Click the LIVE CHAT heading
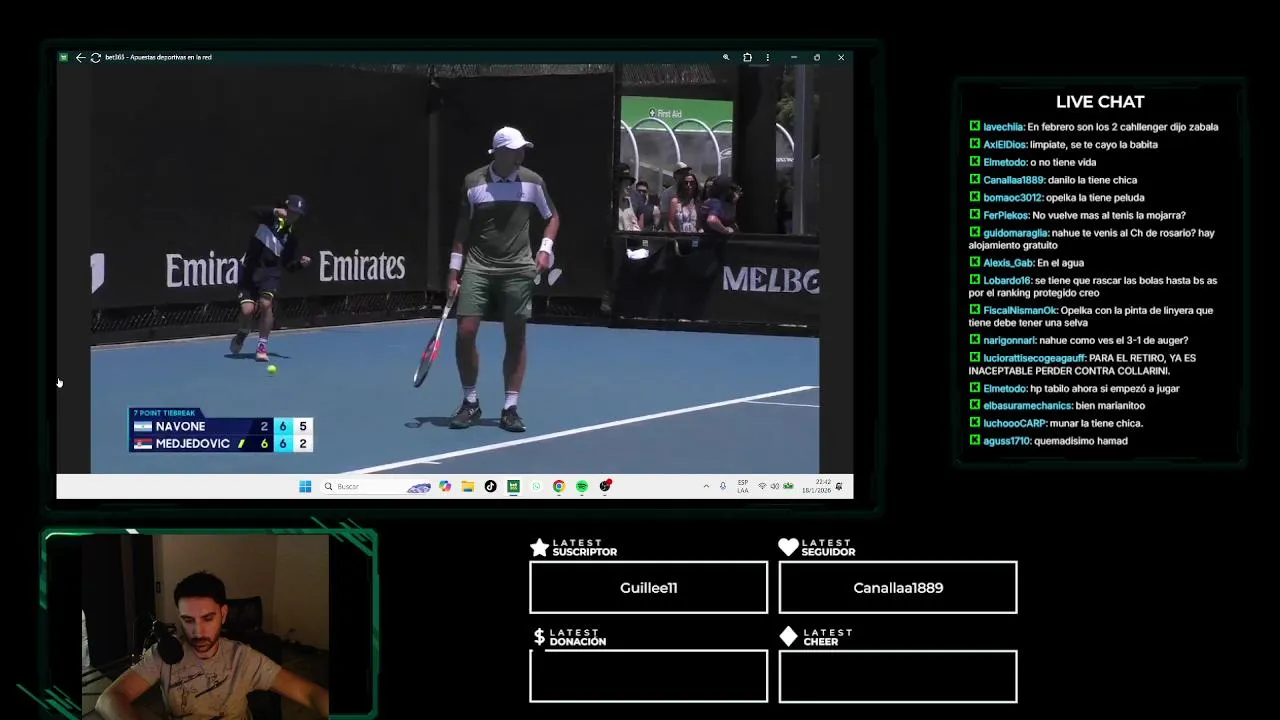Screen dimensions: 1280x720 click(1100, 102)
